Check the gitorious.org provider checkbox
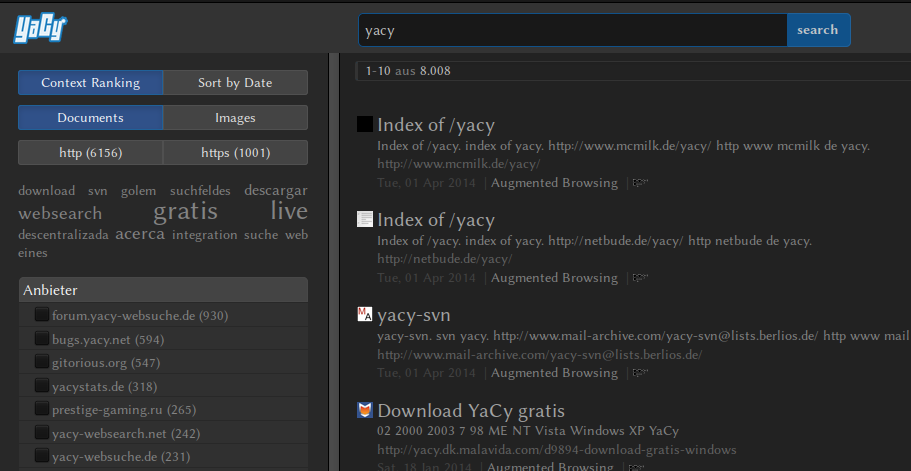This screenshot has width=911, height=471. pos(41,362)
